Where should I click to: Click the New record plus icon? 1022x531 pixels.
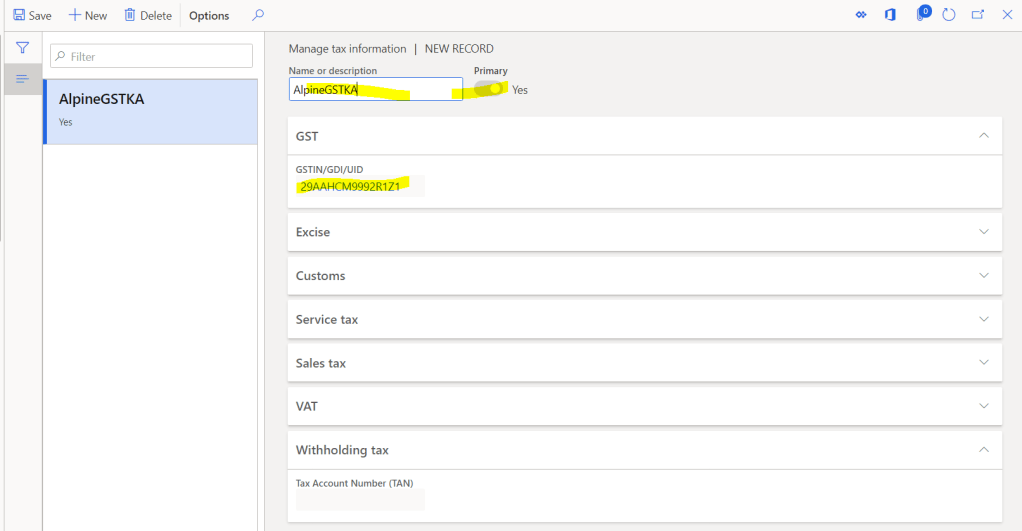pyautogui.click(x=74, y=15)
